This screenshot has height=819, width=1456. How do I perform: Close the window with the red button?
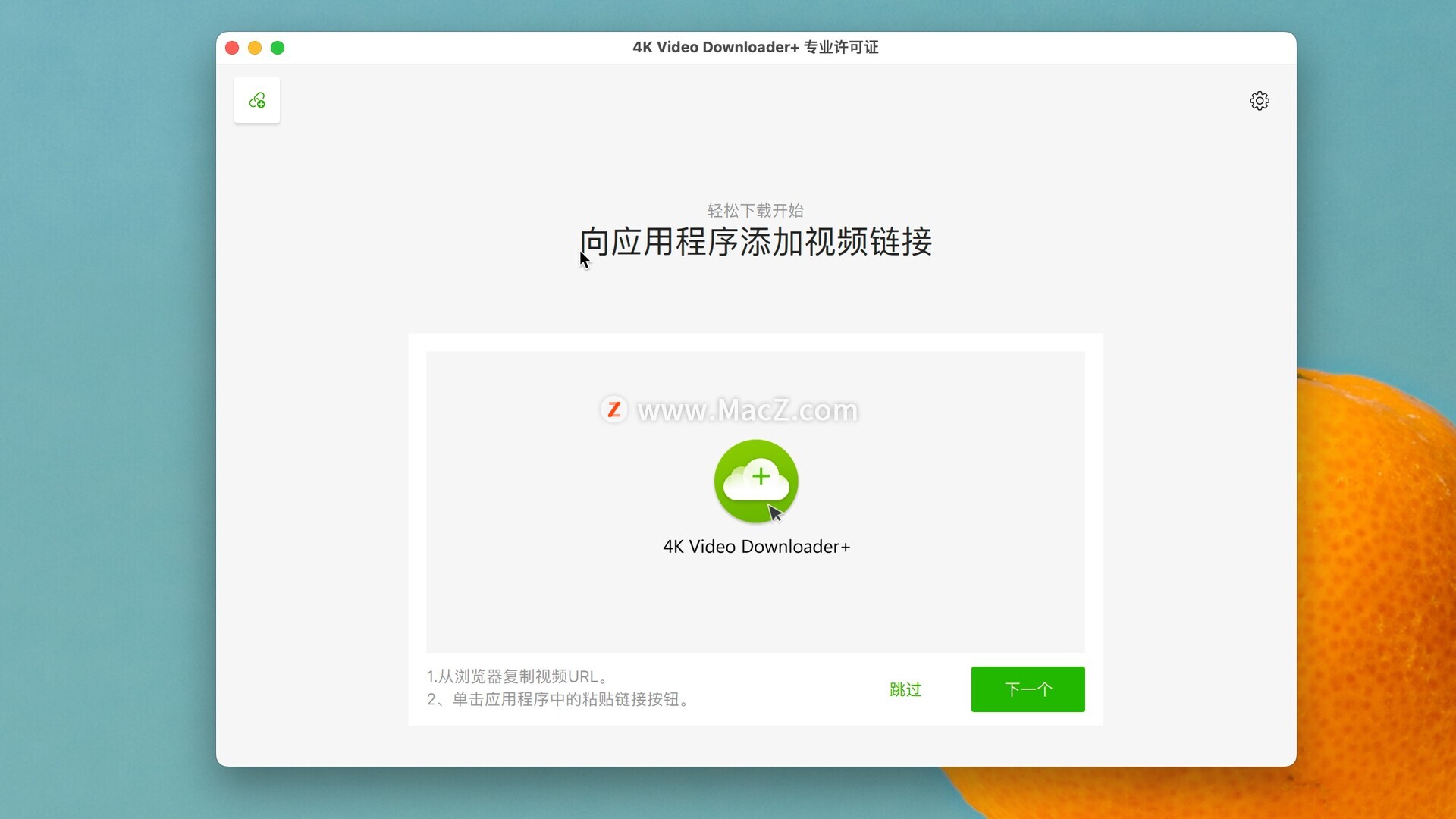(233, 48)
